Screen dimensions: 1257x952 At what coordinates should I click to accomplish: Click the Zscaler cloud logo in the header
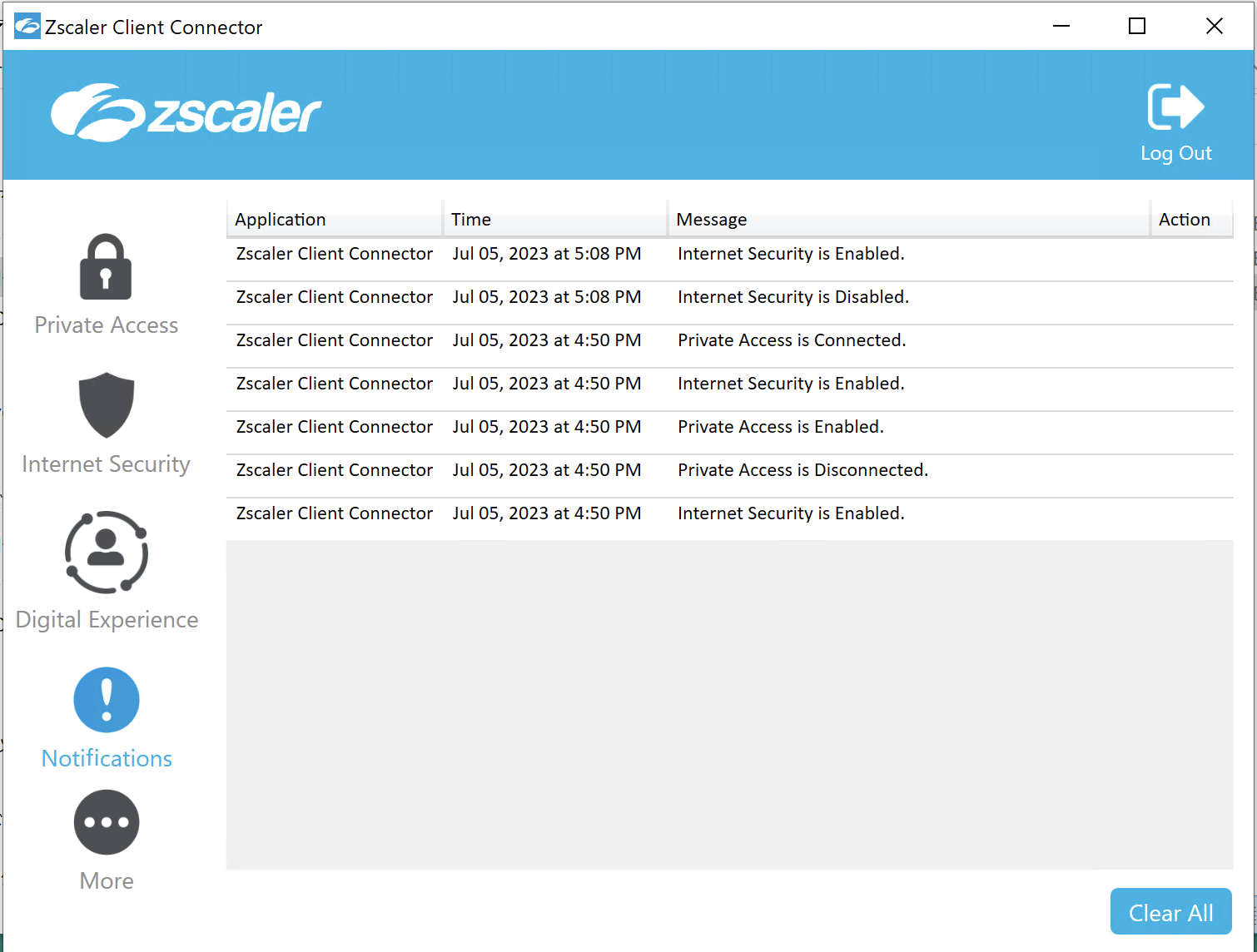pos(186,112)
